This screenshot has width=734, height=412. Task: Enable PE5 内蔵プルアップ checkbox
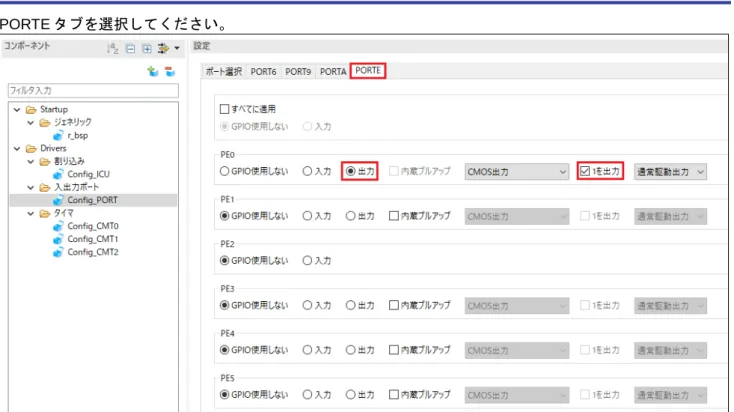click(394, 395)
